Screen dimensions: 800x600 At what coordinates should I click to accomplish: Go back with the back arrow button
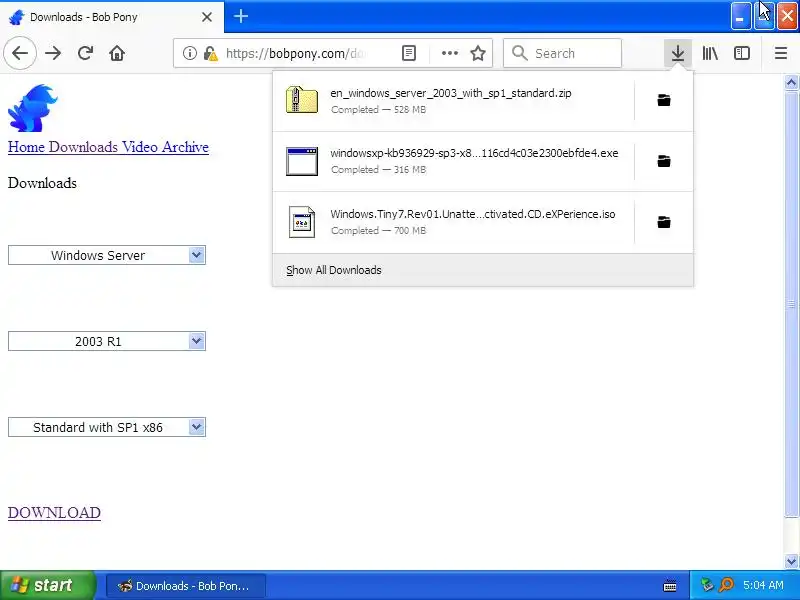point(20,53)
